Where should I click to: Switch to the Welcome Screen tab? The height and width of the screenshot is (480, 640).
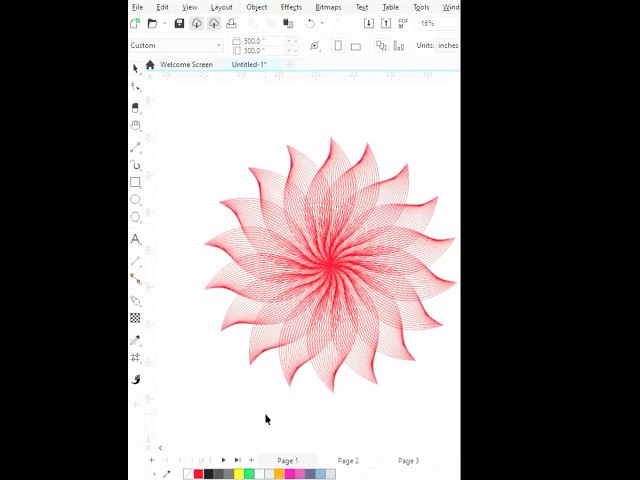[x=186, y=64]
